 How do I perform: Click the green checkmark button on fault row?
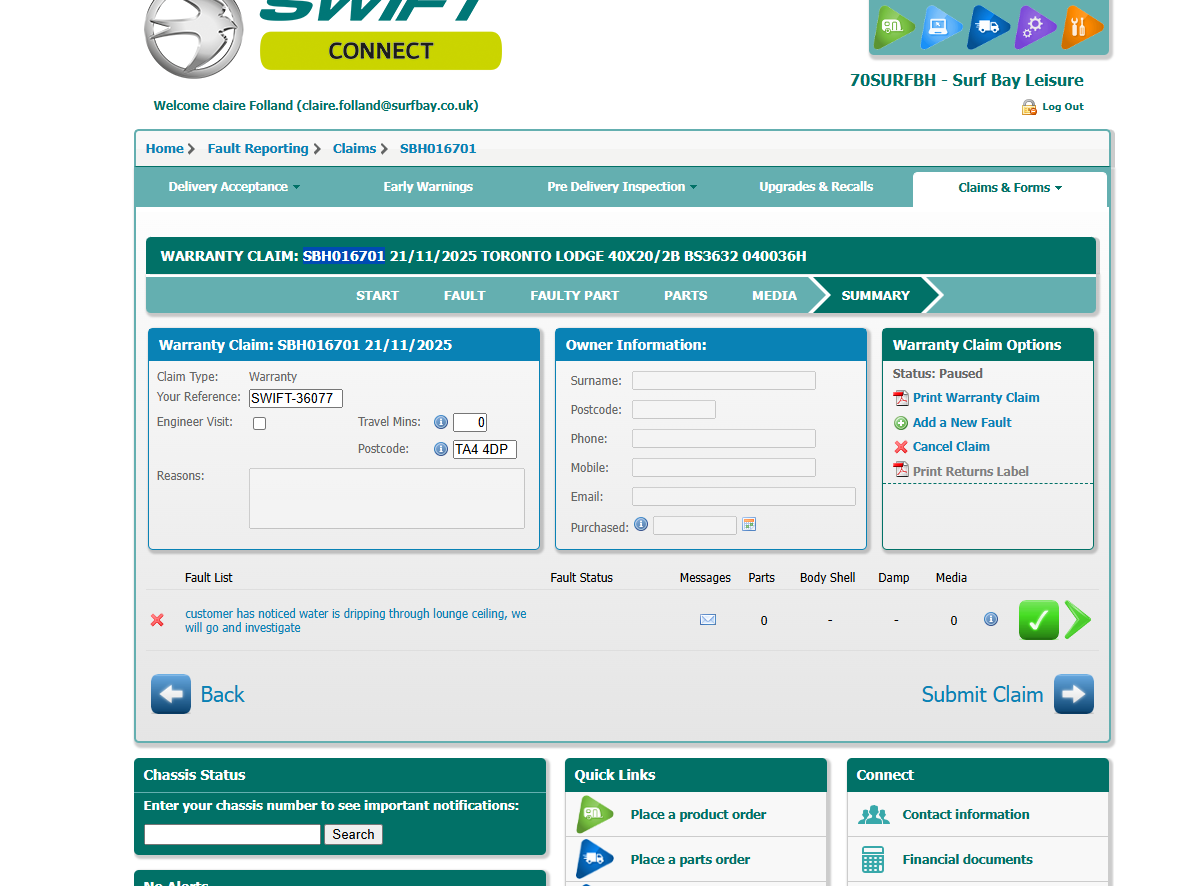point(1038,620)
